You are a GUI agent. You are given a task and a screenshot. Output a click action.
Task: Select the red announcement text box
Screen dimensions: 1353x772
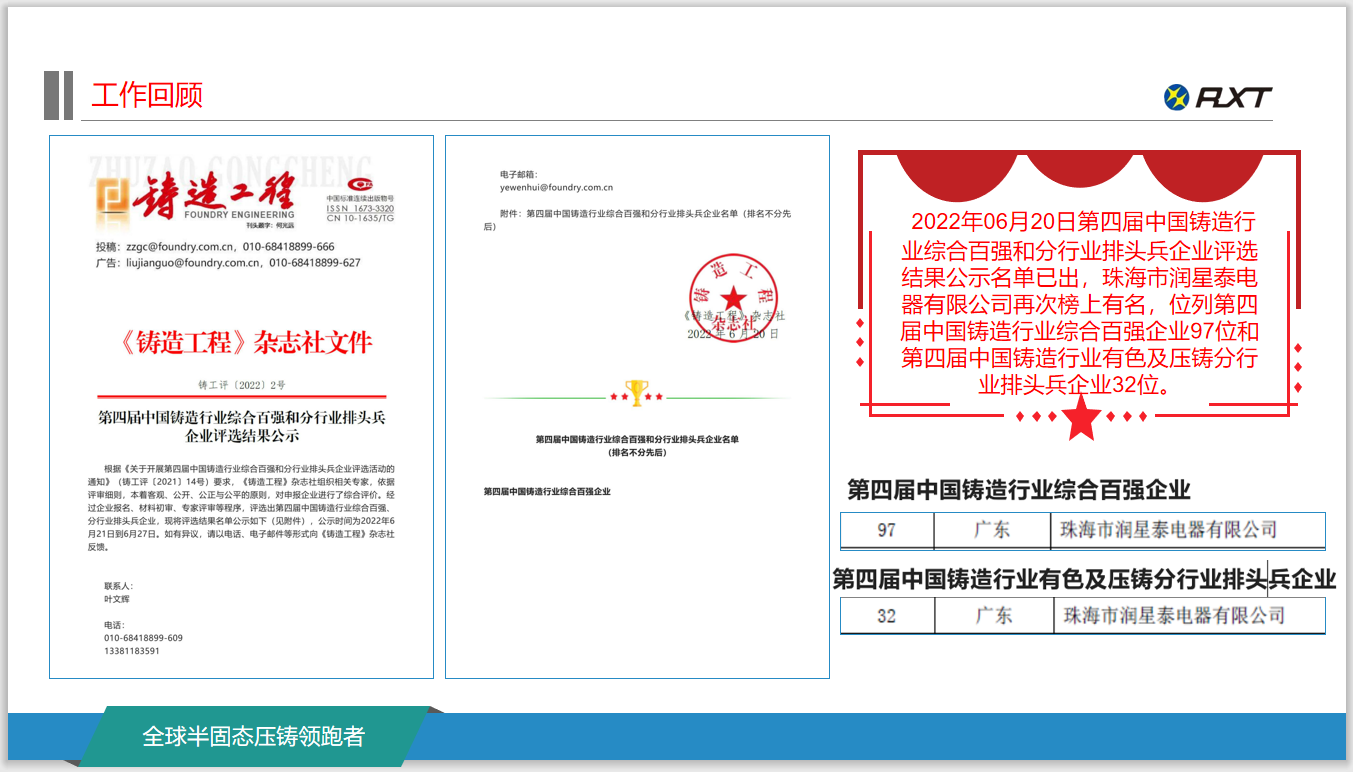click(1079, 303)
